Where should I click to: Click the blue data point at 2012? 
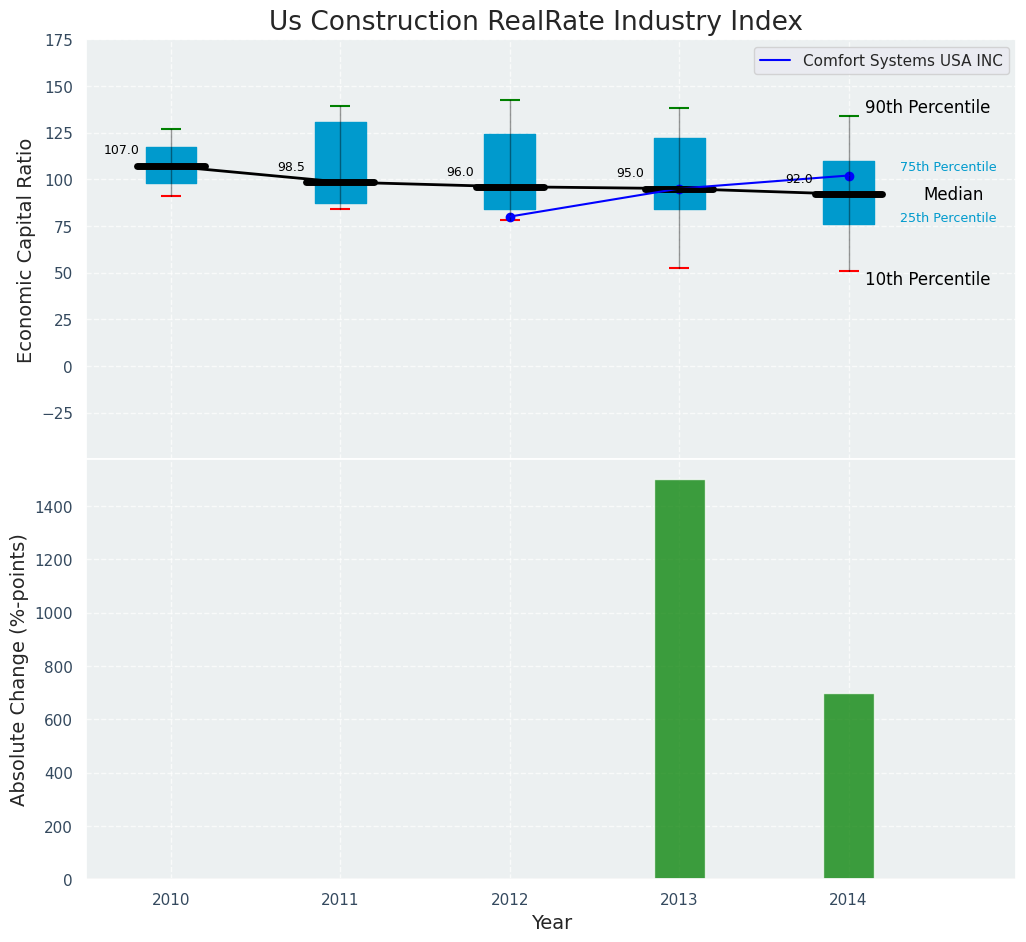pyautogui.click(x=510, y=217)
